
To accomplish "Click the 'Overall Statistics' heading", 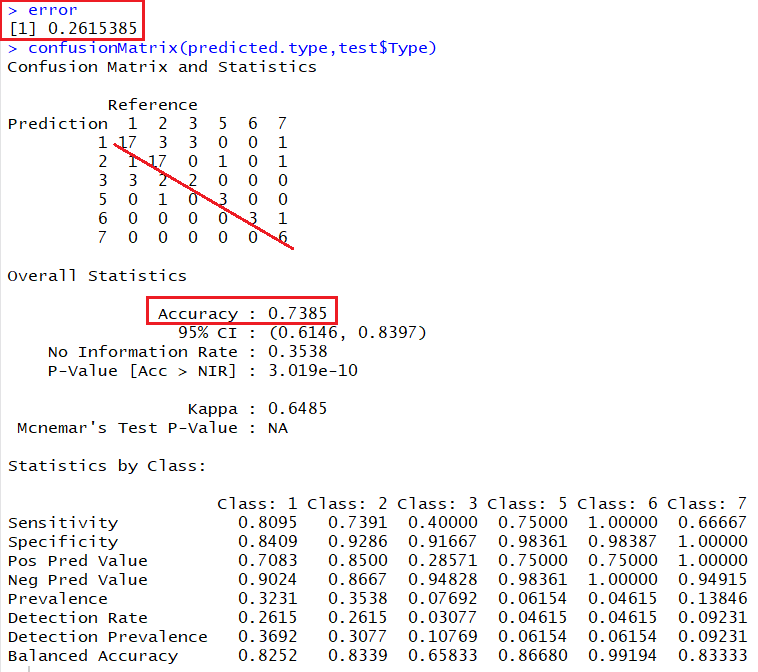I will (x=97, y=276).
